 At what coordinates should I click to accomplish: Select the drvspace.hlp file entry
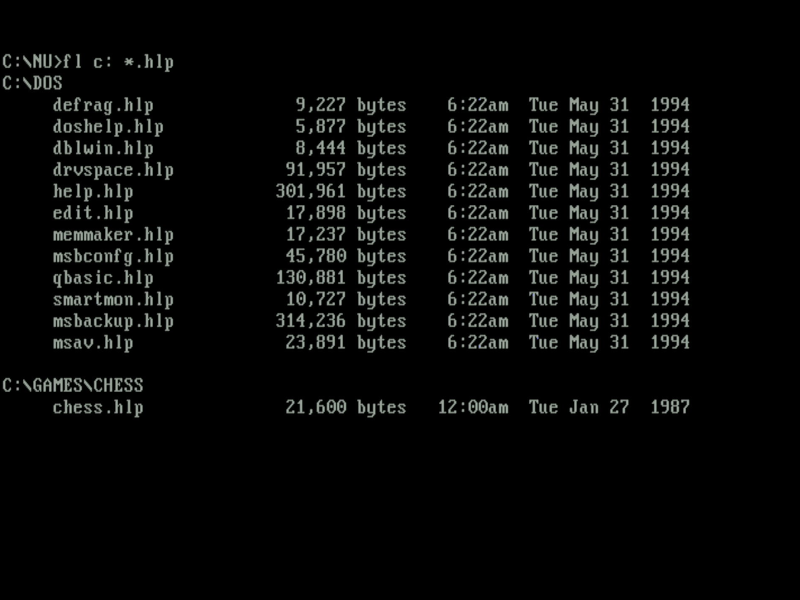(113, 170)
